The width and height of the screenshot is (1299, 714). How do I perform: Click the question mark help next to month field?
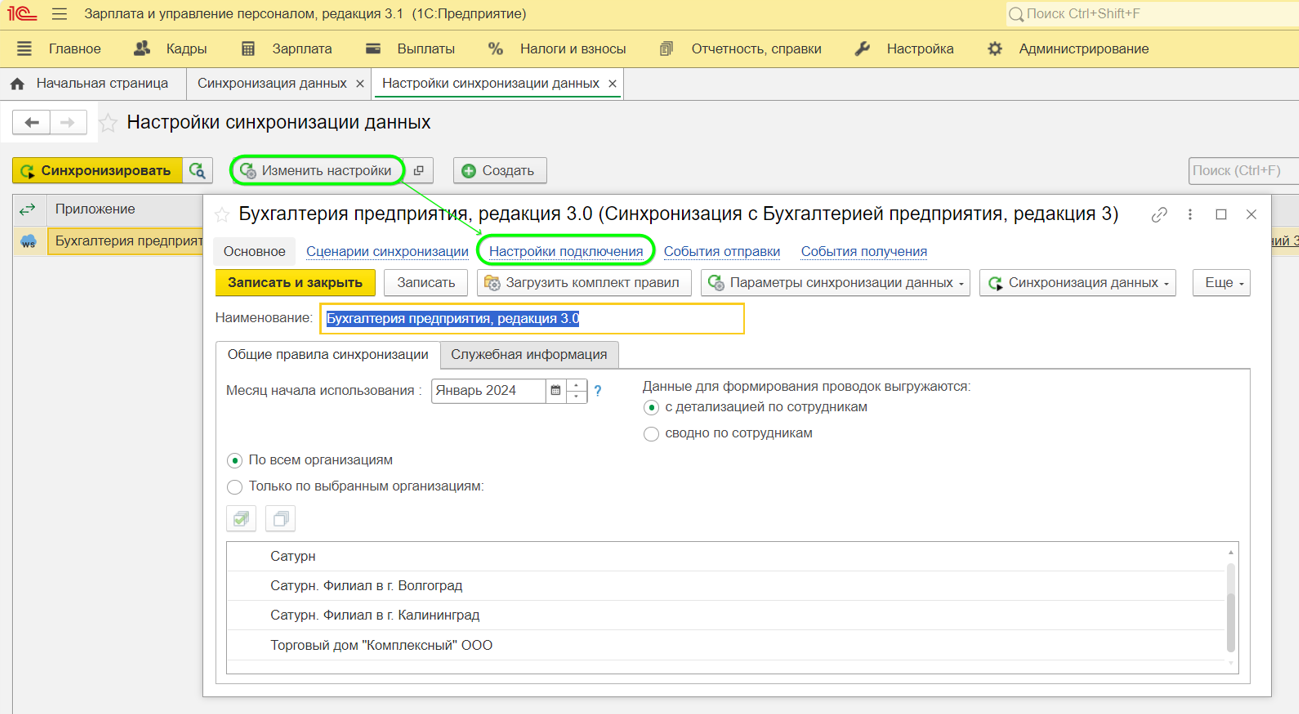[x=598, y=391]
